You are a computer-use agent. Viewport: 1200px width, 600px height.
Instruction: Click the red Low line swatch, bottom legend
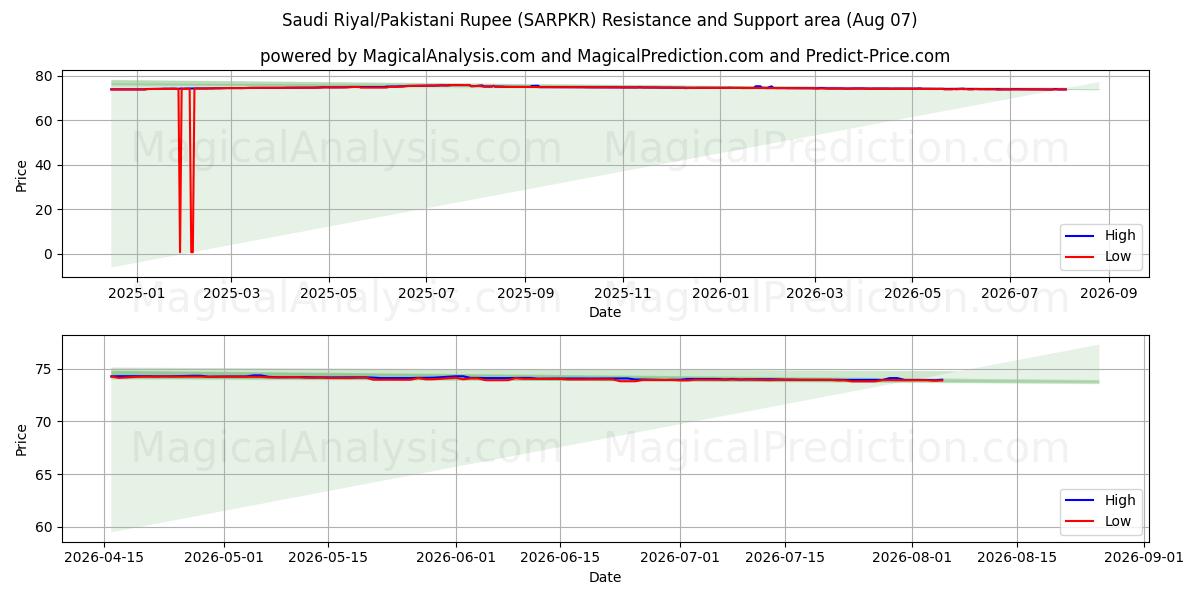[1081, 522]
